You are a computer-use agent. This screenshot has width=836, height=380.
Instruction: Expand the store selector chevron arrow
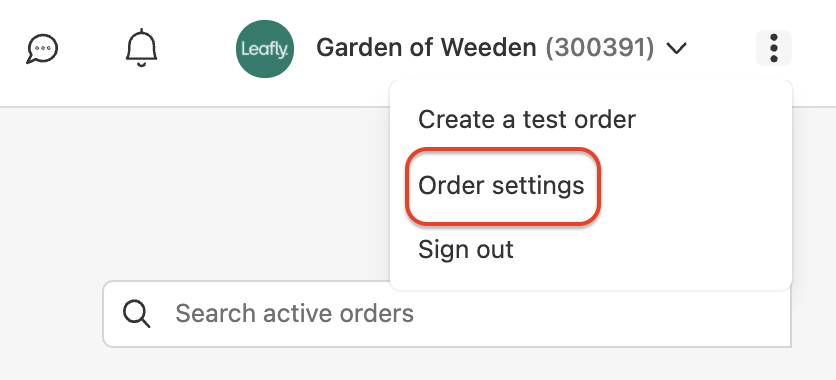(676, 49)
